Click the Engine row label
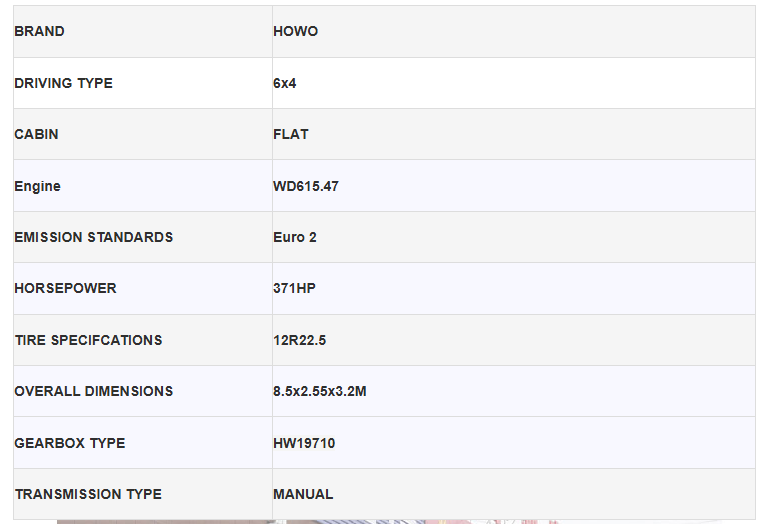Viewport: 761px width, 524px height. click(x=37, y=186)
